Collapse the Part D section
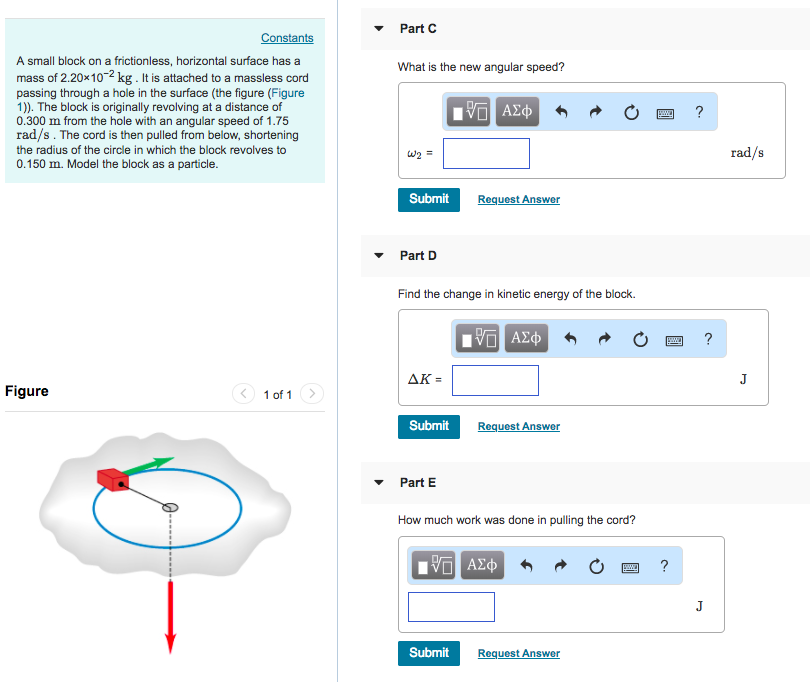 click(378, 255)
